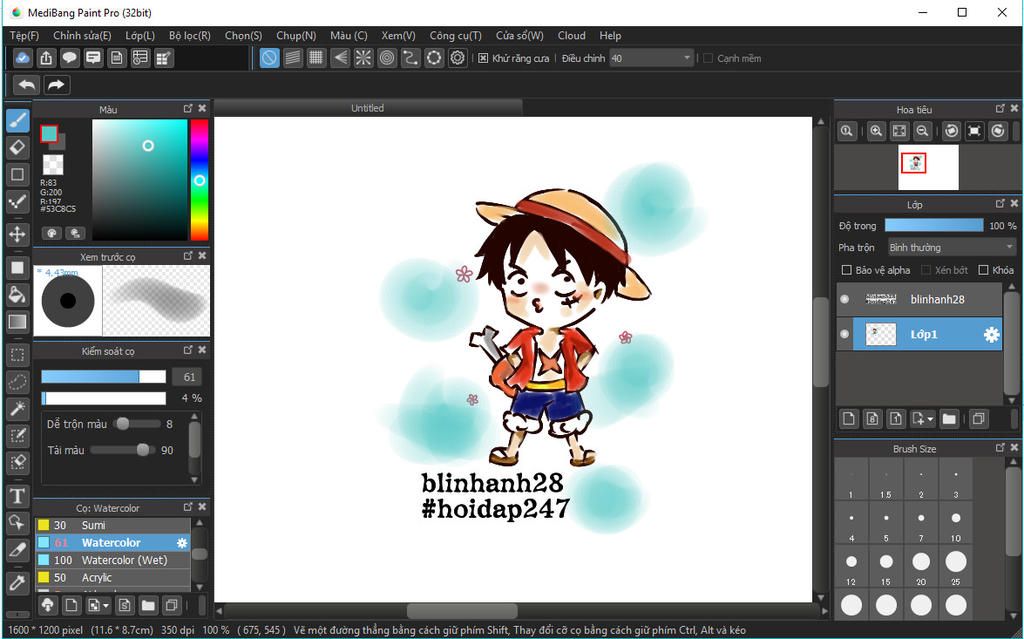Image resolution: width=1024 pixels, height=639 pixels.
Task: Open snap settings gear icon
Action: (457, 58)
